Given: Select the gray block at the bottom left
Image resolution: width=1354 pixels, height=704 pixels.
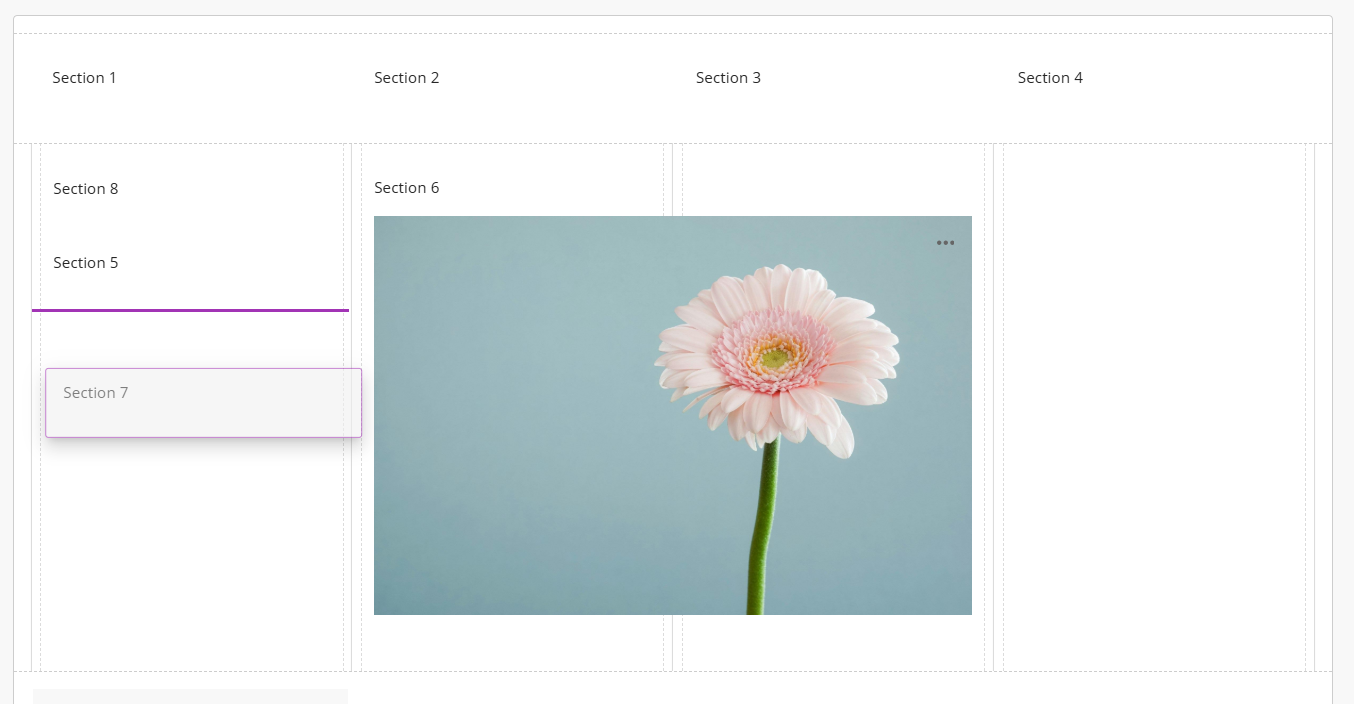Looking at the screenshot, I should pos(190,696).
